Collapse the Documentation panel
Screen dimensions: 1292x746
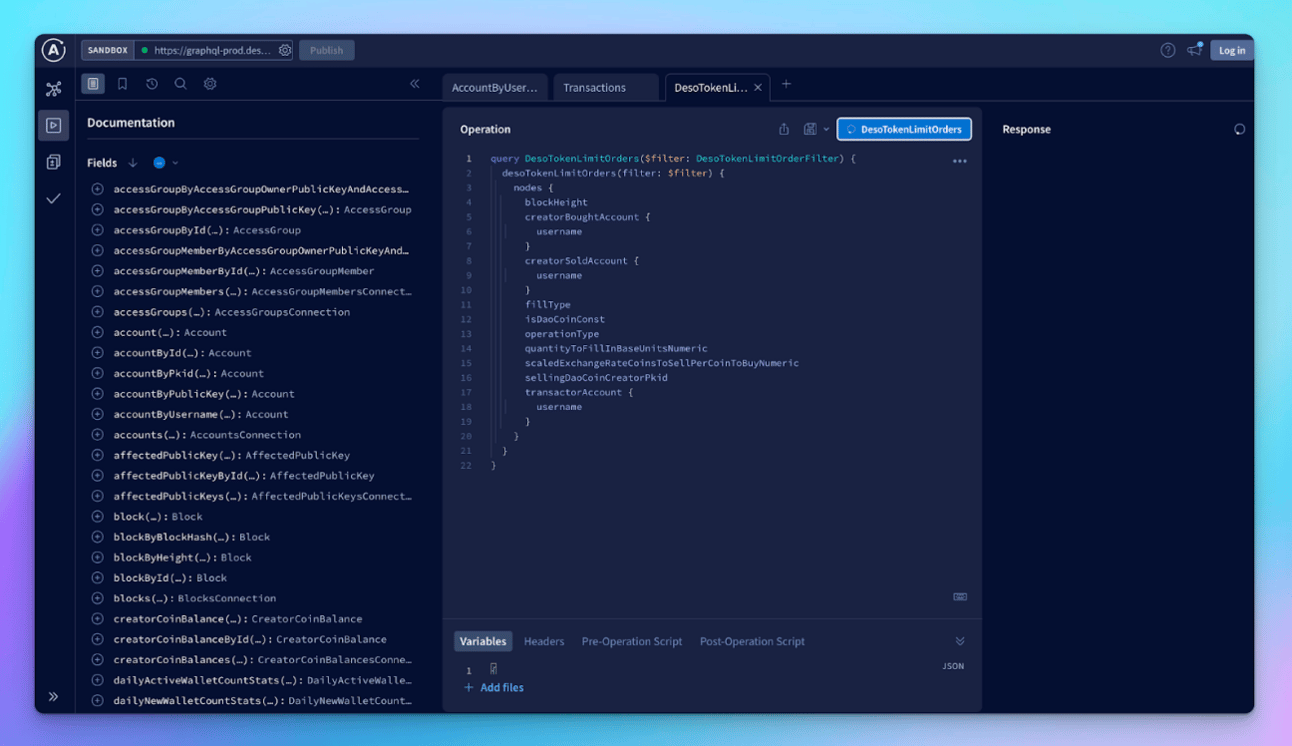415,84
